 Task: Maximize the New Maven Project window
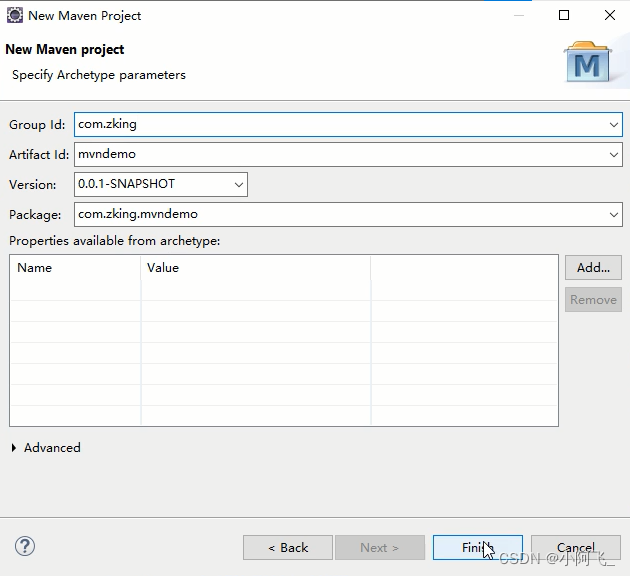pos(564,15)
